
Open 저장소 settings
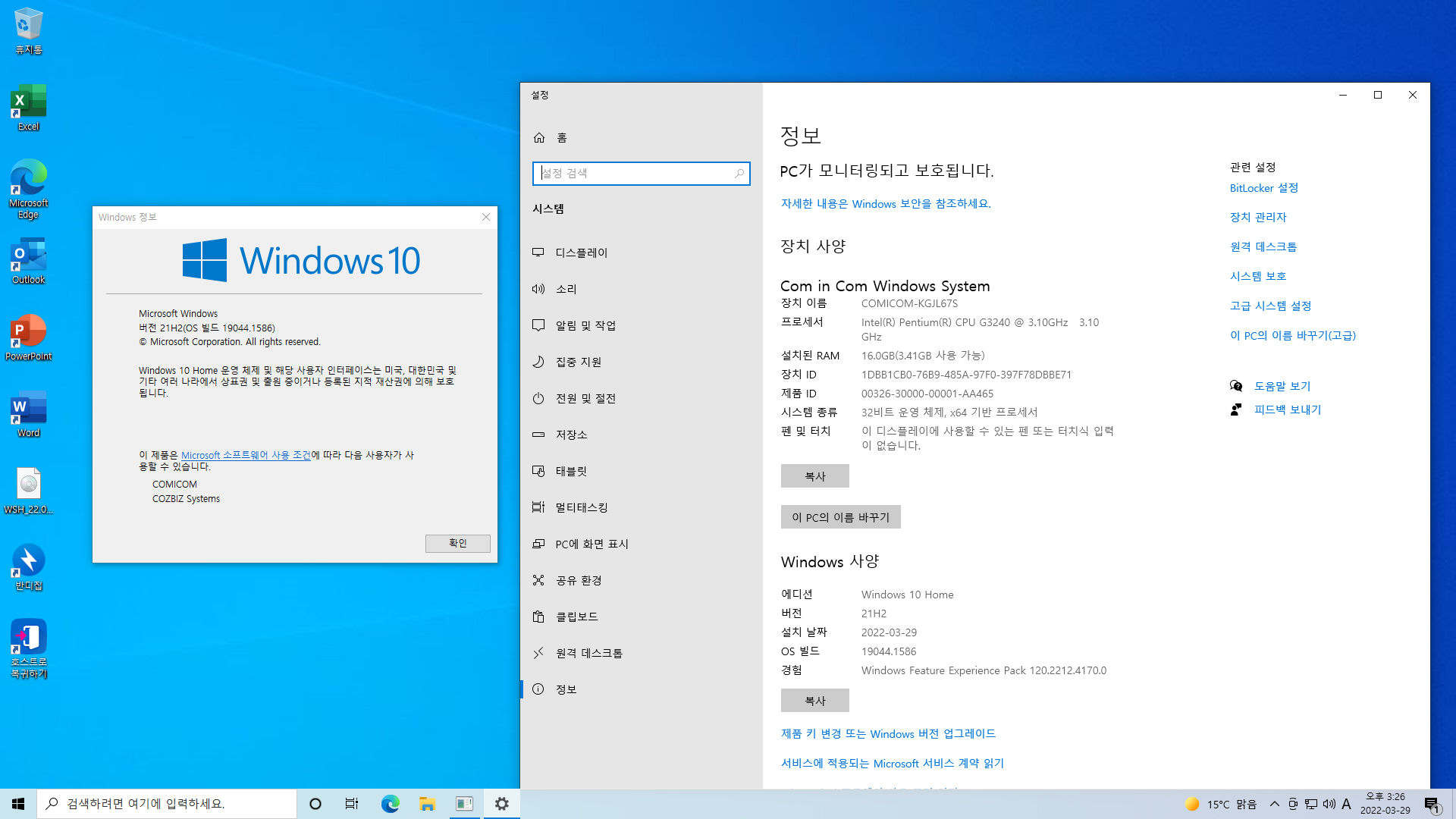[x=641, y=435]
